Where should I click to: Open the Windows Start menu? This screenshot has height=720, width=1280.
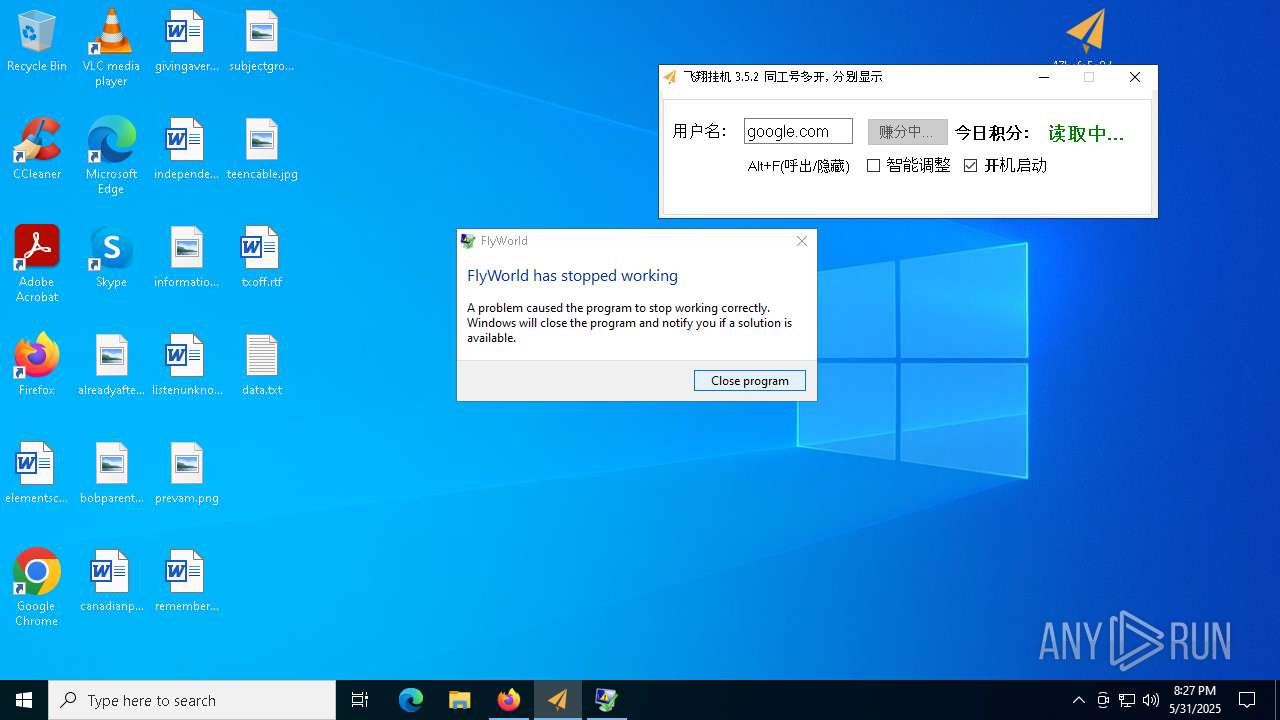click(x=24, y=700)
